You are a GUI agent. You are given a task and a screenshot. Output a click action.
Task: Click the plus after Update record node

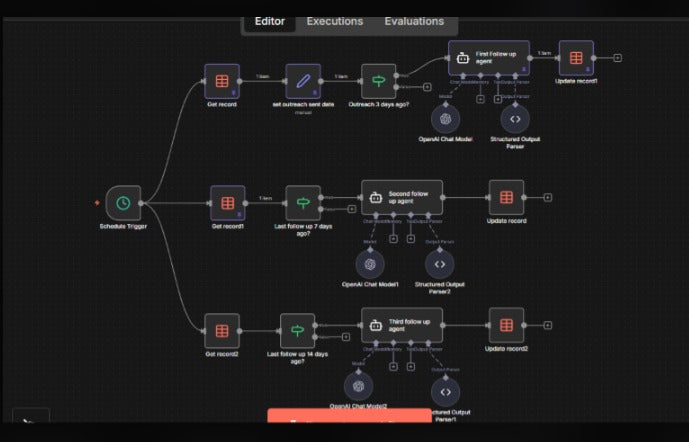click(x=548, y=197)
